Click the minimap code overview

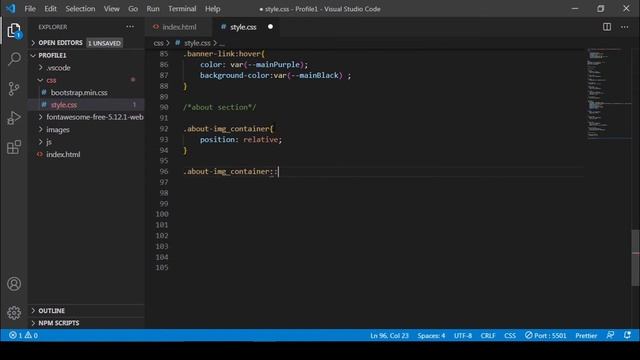(608, 94)
